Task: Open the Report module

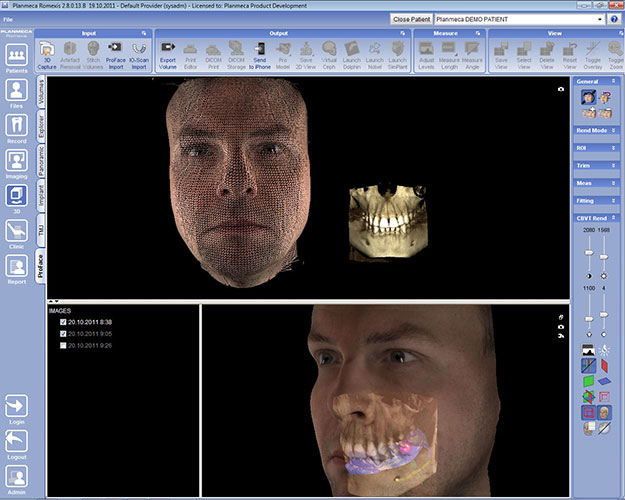Action: [16, 266]
